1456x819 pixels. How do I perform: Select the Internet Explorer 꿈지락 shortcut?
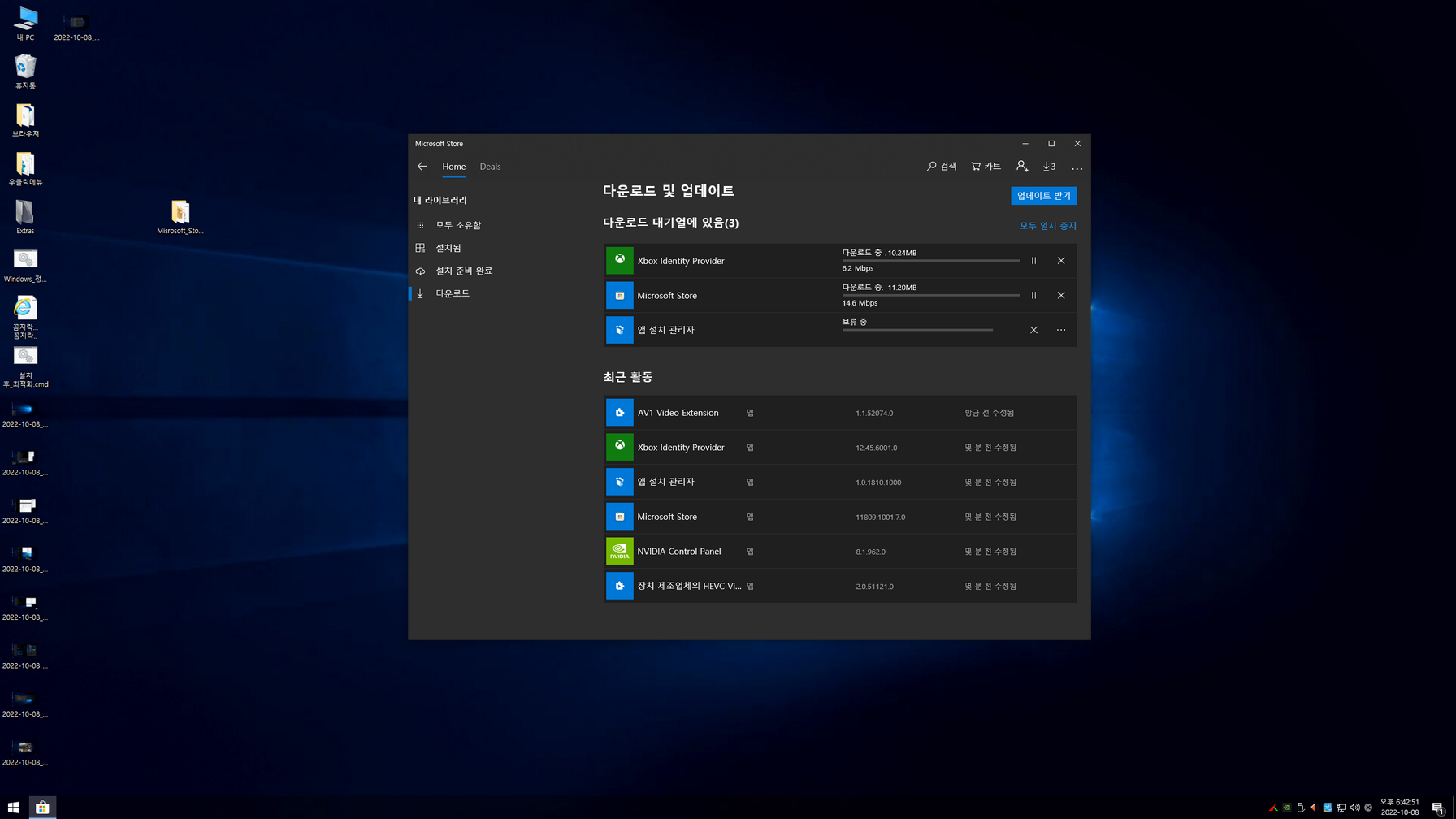point(25,317)
